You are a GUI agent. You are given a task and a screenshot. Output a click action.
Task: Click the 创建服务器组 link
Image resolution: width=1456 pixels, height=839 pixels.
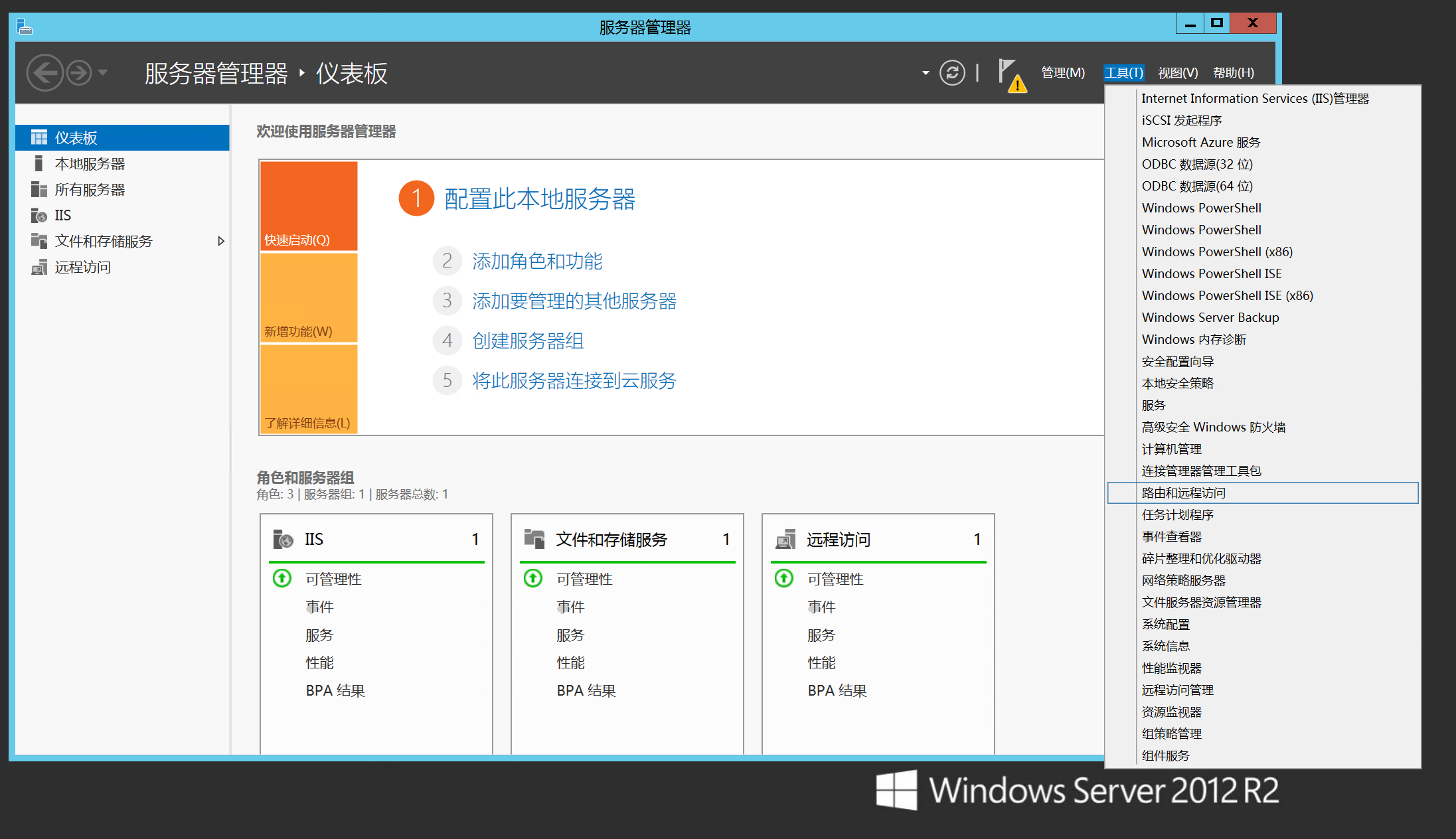(528, 341)
